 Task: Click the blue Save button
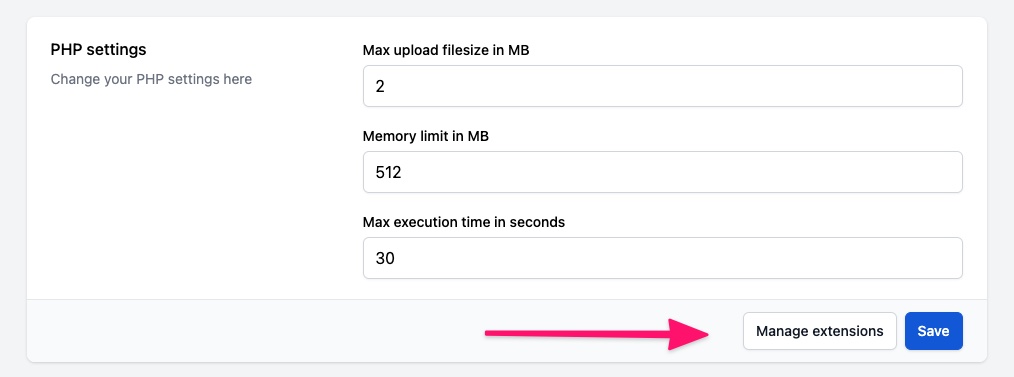tap(933, 331)
